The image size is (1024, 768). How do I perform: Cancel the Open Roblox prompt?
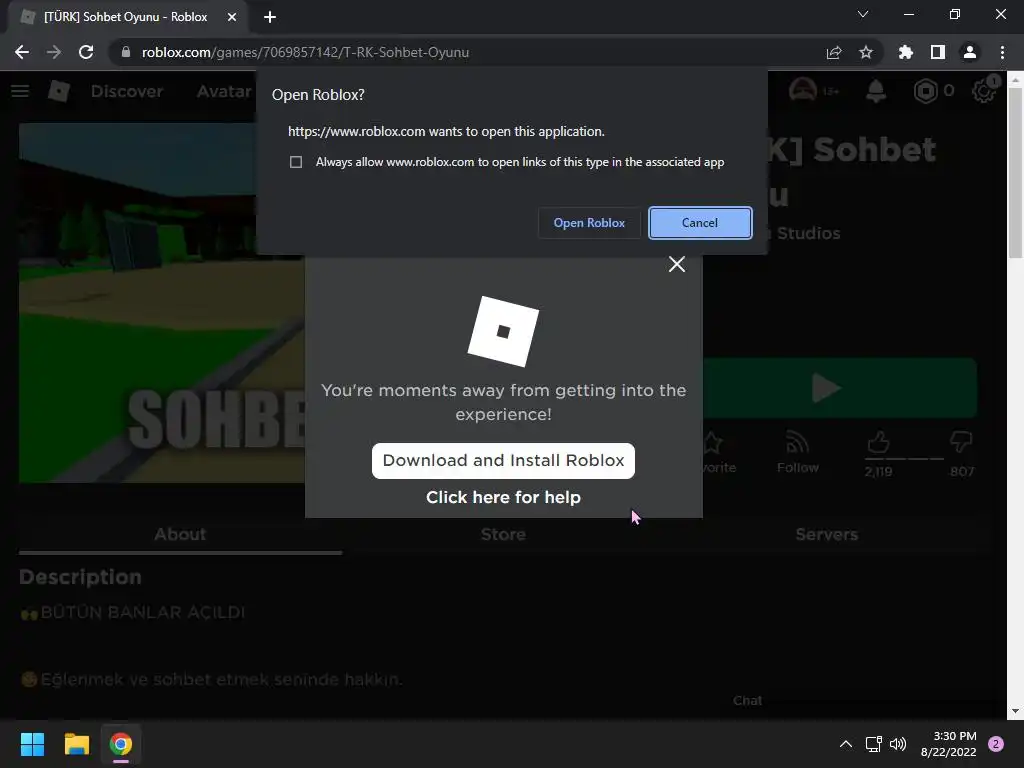[x=699, y=223]
